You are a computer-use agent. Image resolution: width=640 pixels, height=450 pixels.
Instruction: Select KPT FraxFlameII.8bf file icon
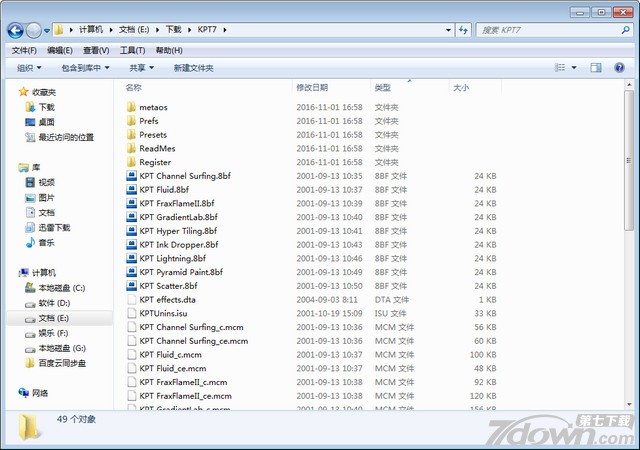pos(131,203)
